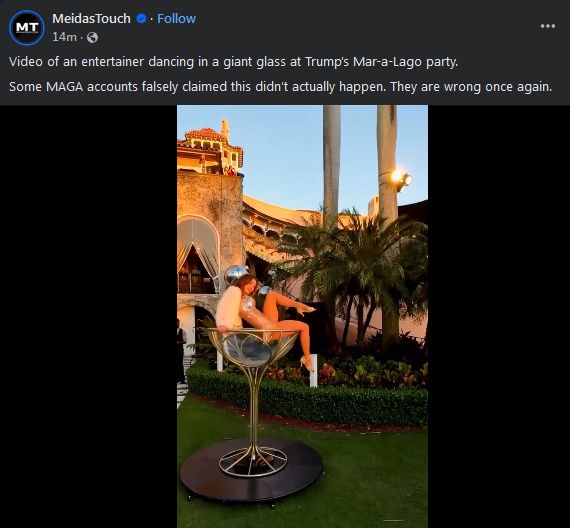The width and height of the screenshot is (570, 528).
Task: Click the blue verified badge
Action: coord(141,18)
